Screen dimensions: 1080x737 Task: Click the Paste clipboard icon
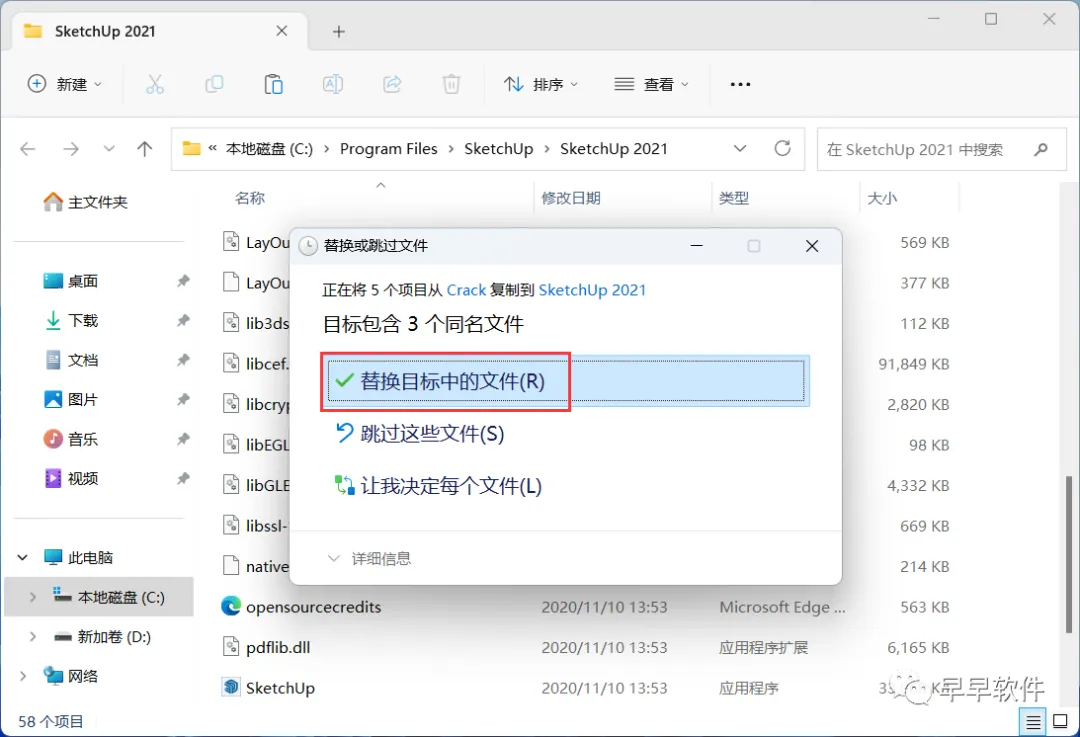coord(273,84)
